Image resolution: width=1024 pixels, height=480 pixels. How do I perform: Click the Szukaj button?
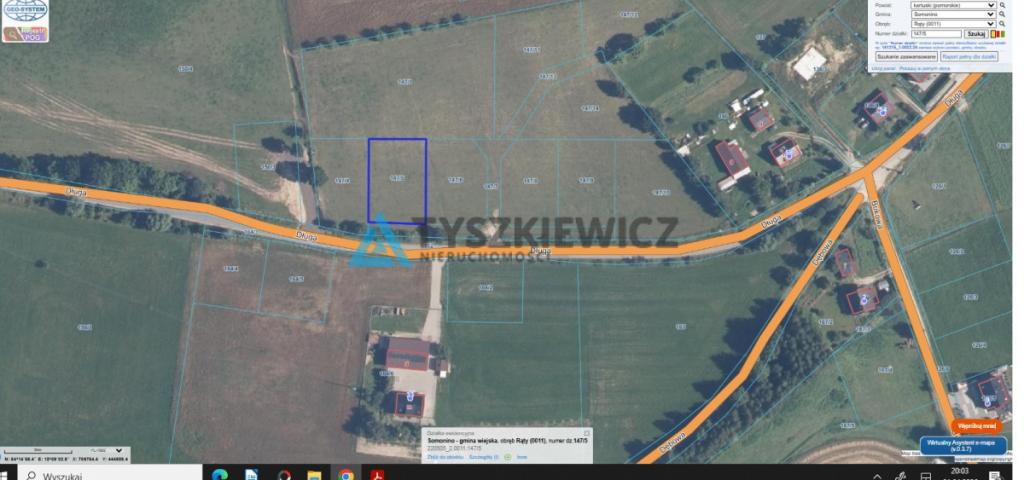[976, 34]
